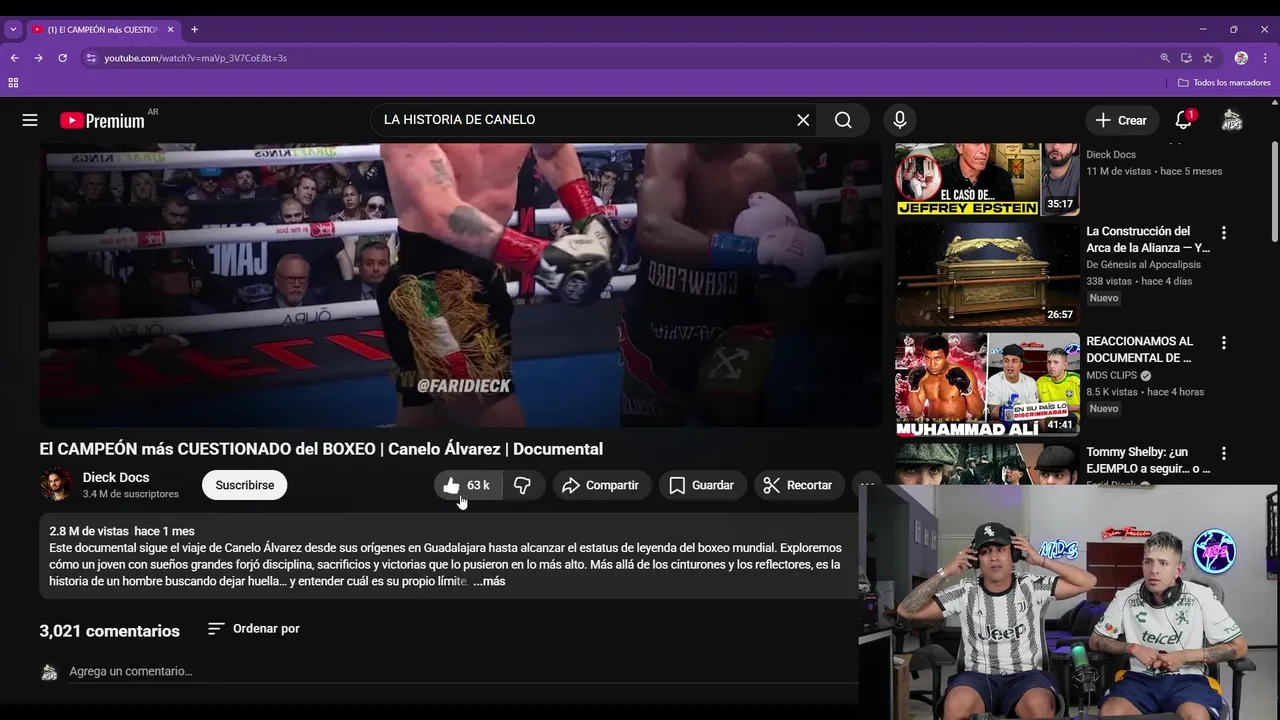The width and height of the screenshot is (1280, 720).
Task: Like the video with thumbs up
Action: pyautogui.click(x=468, y=485)
